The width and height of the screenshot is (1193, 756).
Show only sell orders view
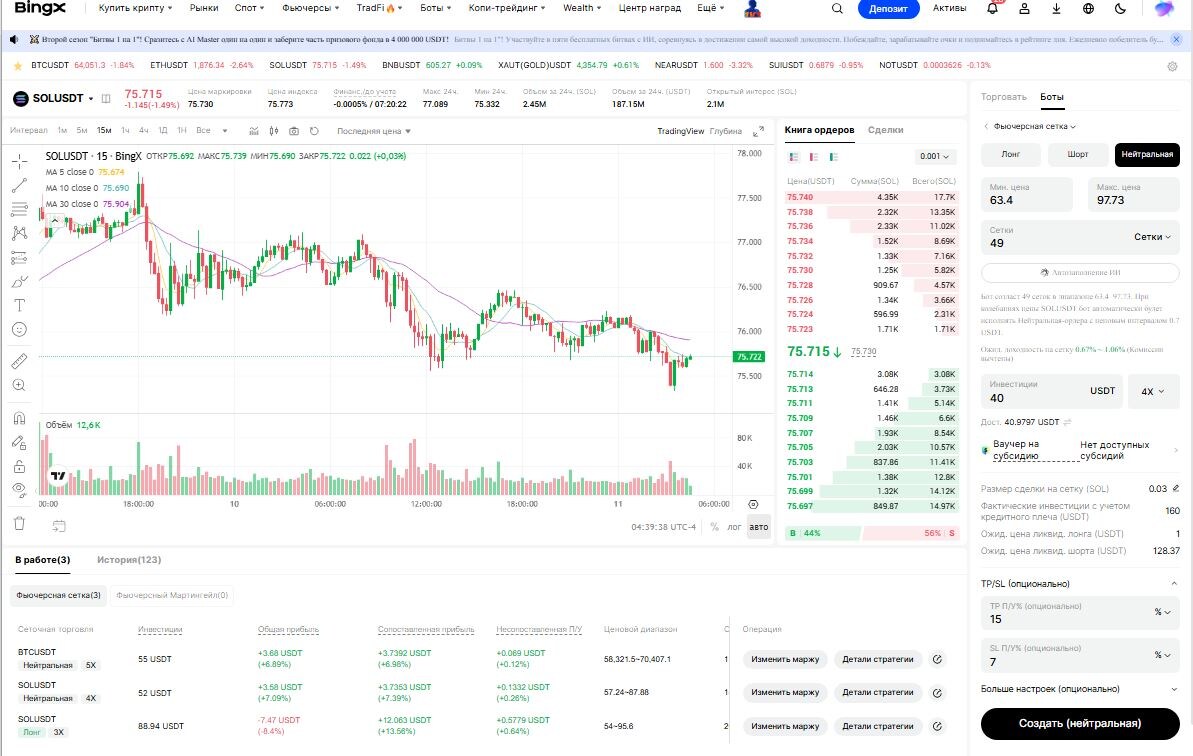(813, 157)
